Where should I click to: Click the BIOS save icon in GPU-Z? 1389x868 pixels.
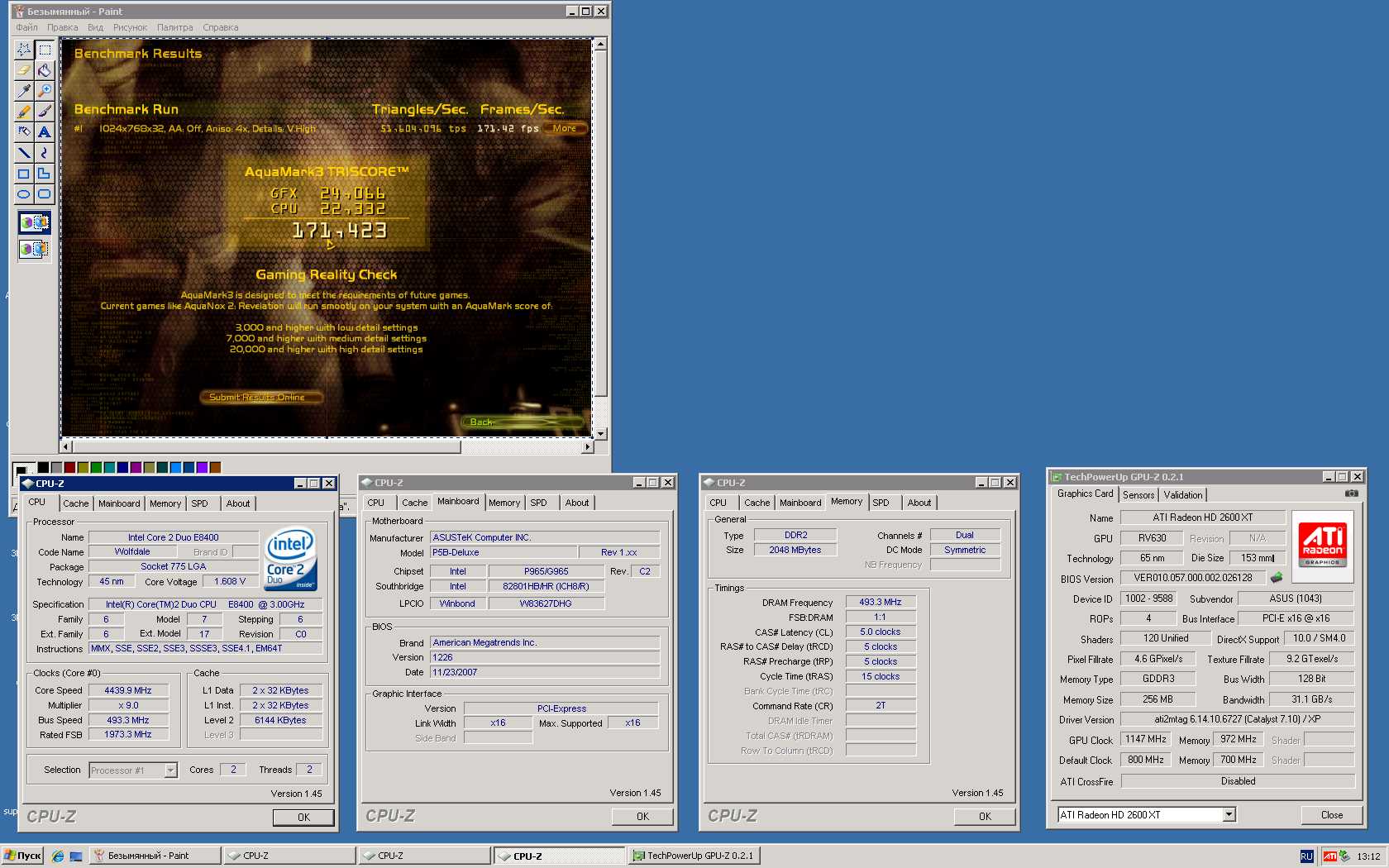click(x=1277, y=578)
